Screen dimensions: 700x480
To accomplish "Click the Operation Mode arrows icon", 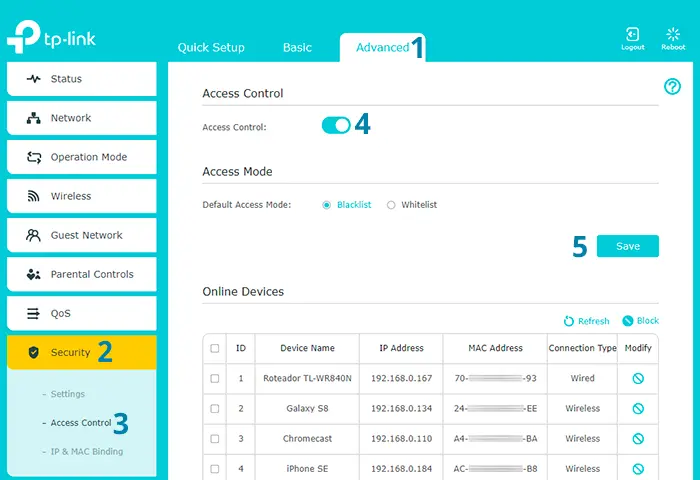I will point(33,157).
